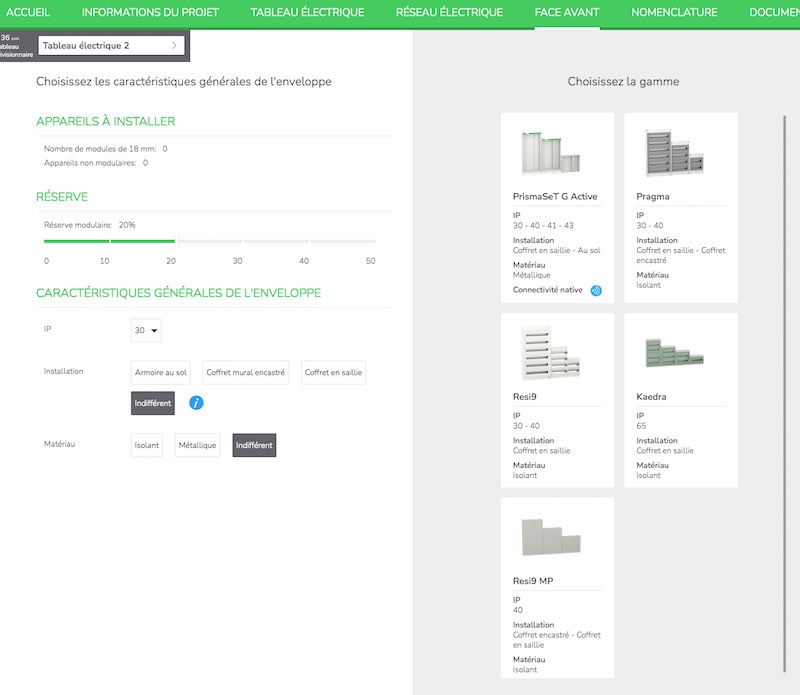Select the Resi9 MP enclosure image
This screenshot has height=695, width=800.
[x=551, y=537]
